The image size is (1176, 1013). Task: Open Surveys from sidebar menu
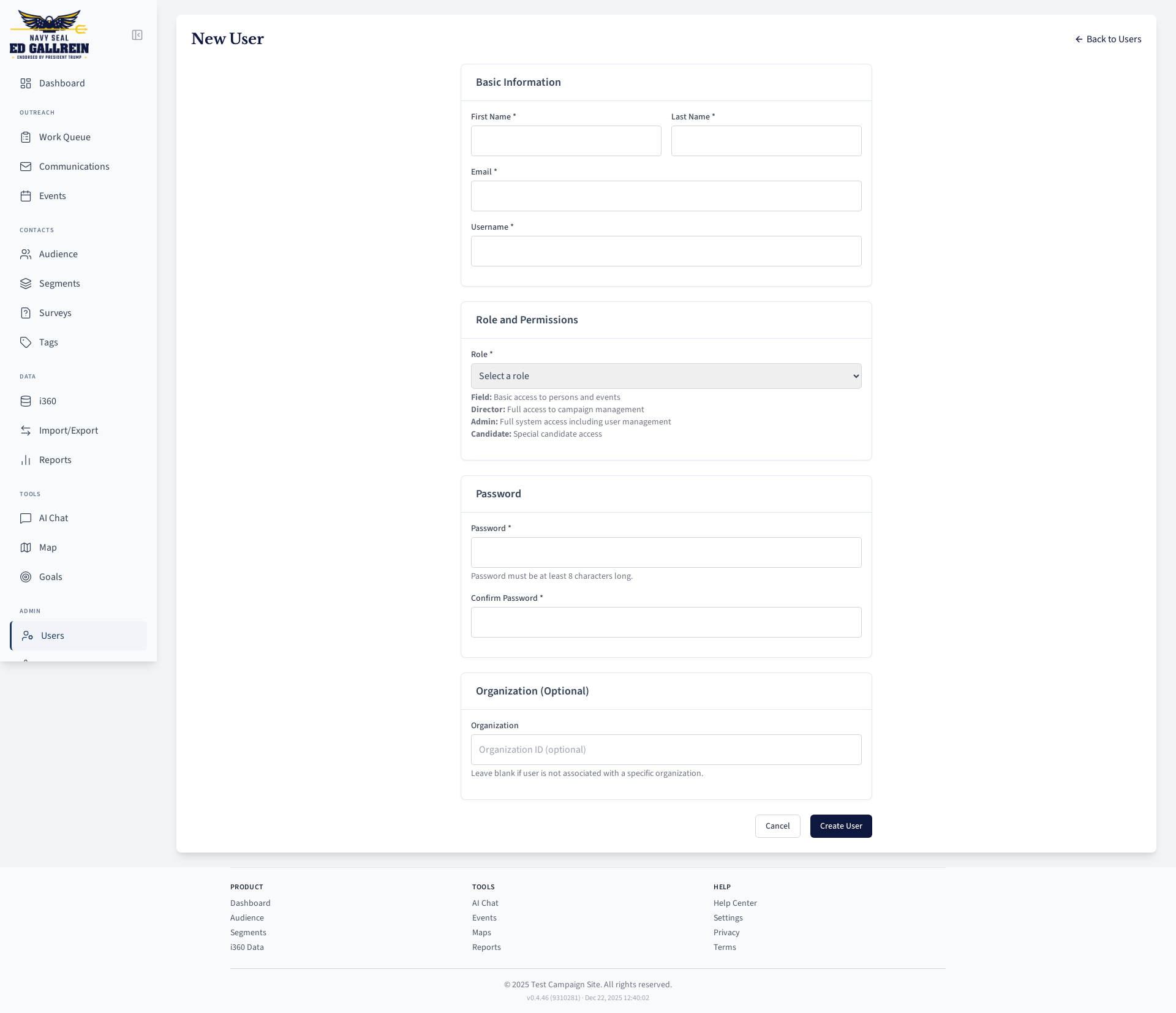[x=55, y=313]
